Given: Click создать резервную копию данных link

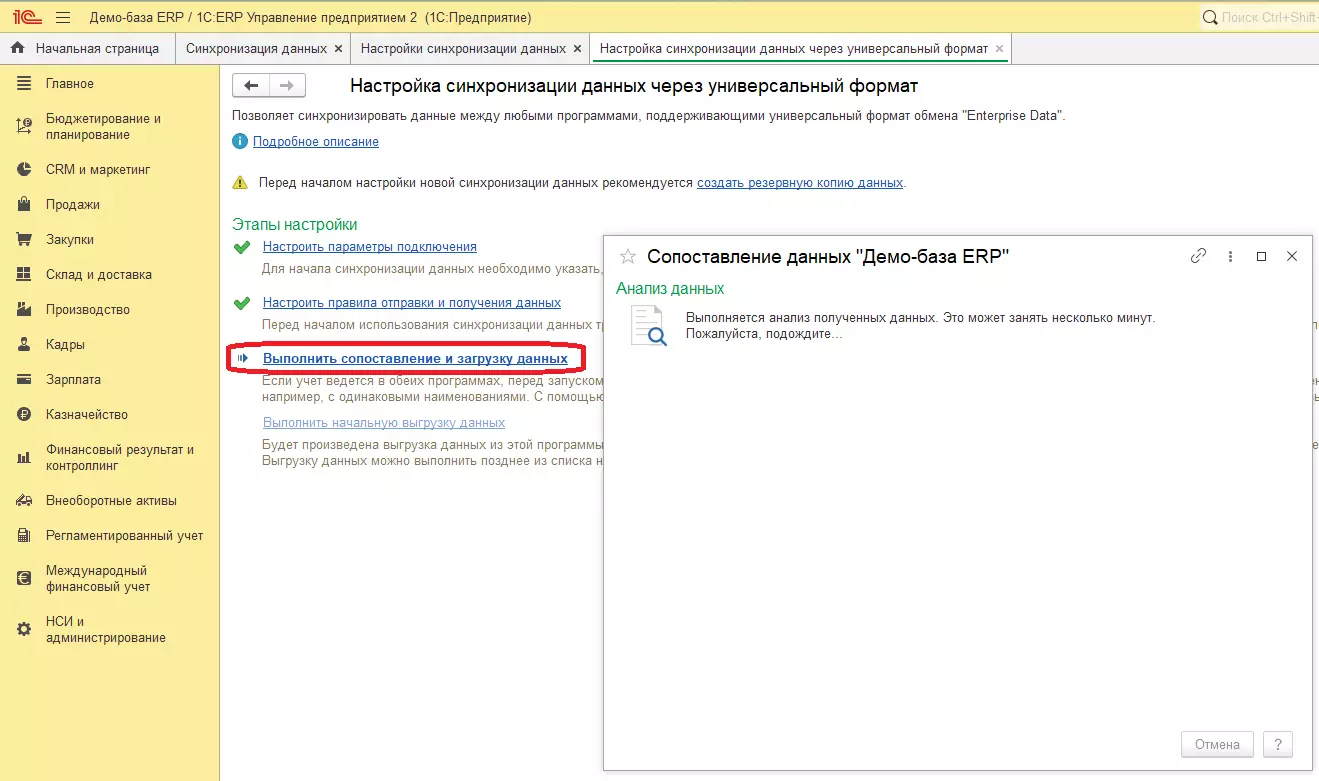Looking at the screenshot, I should tap(800, 183).
